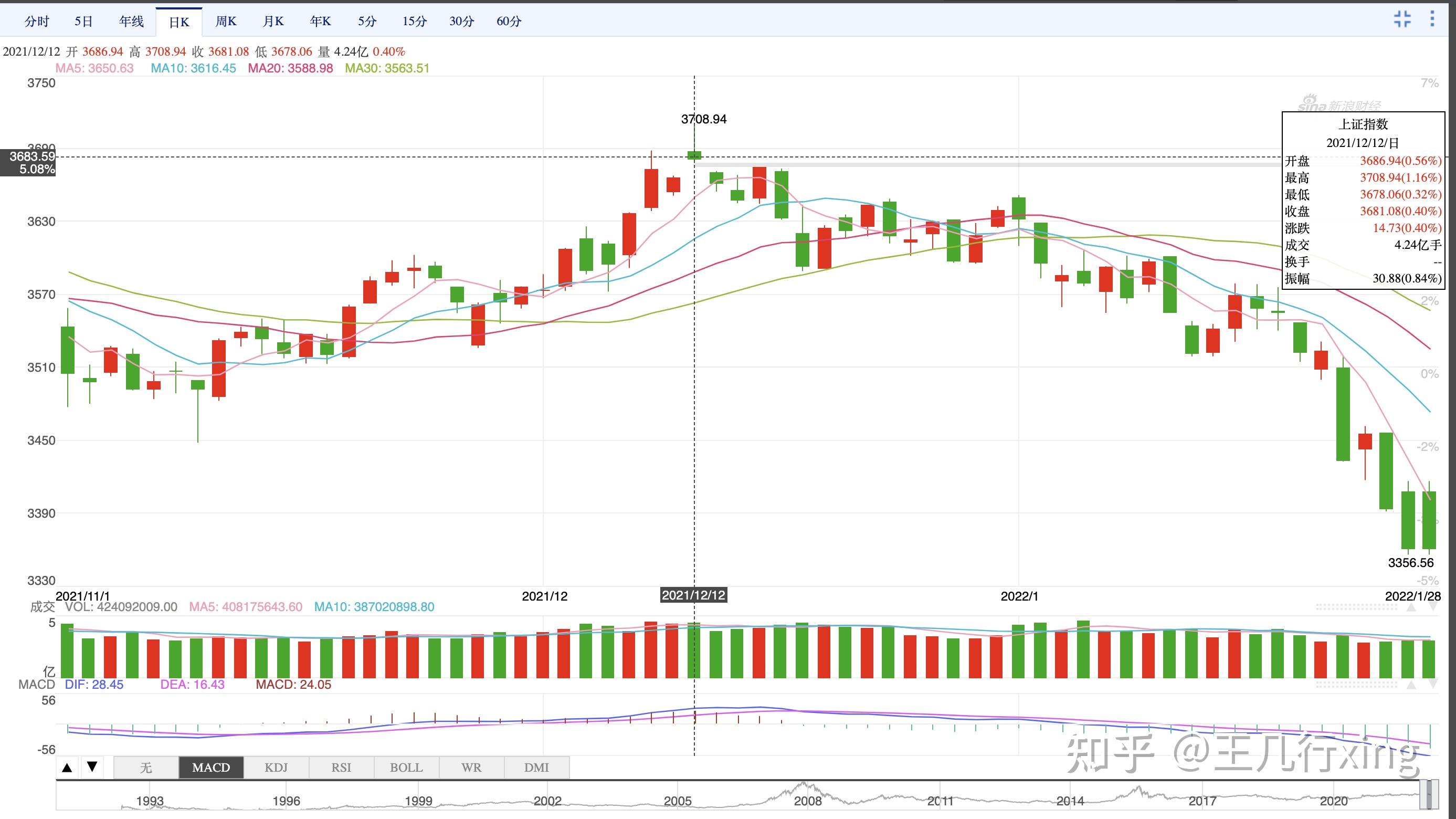
Task: Select the BOLL indicator
Action: (x=406, y=768)
